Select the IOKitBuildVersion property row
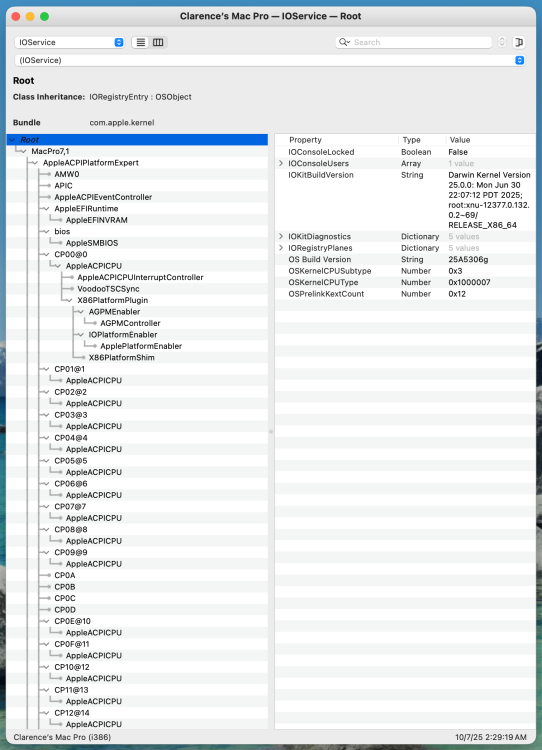Viewport: 542px width, 750px height. (x=405, y=200)
